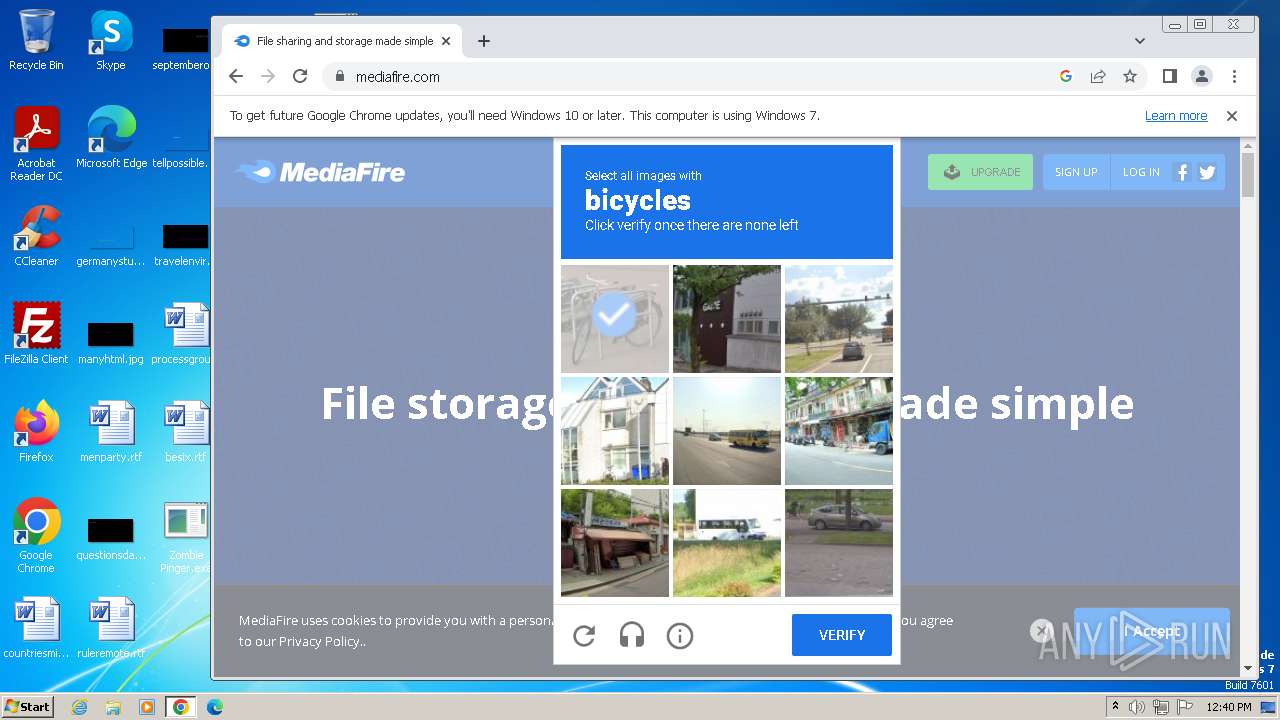Open captcha help info icon
Viewport: 1280px width, 720px height.
tap(680, 635)
